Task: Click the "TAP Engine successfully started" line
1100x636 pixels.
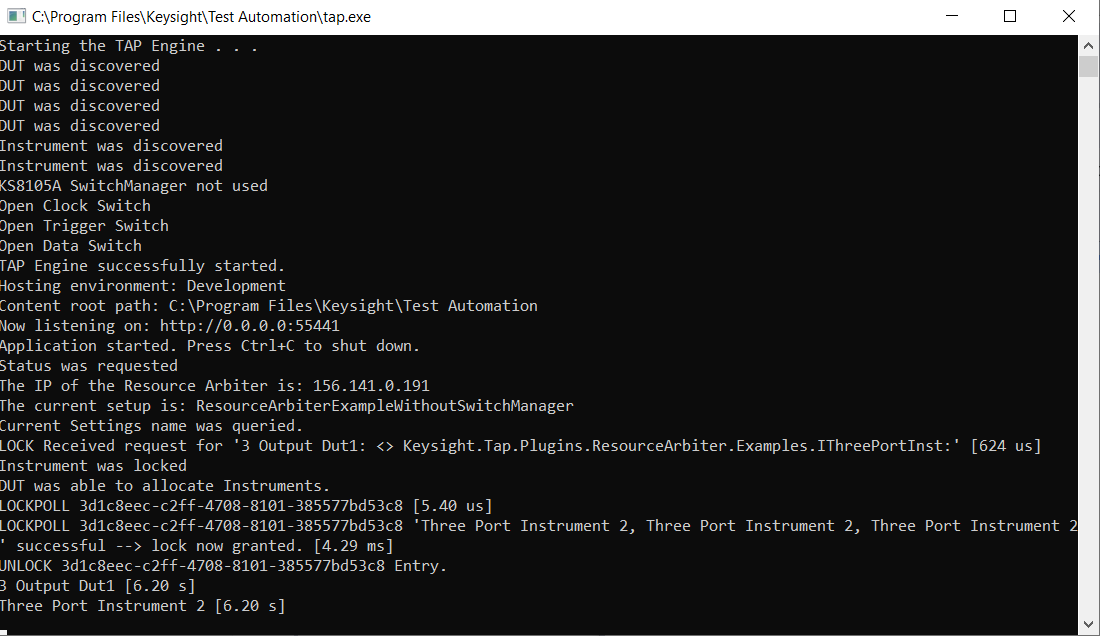Action: point(142,266)
